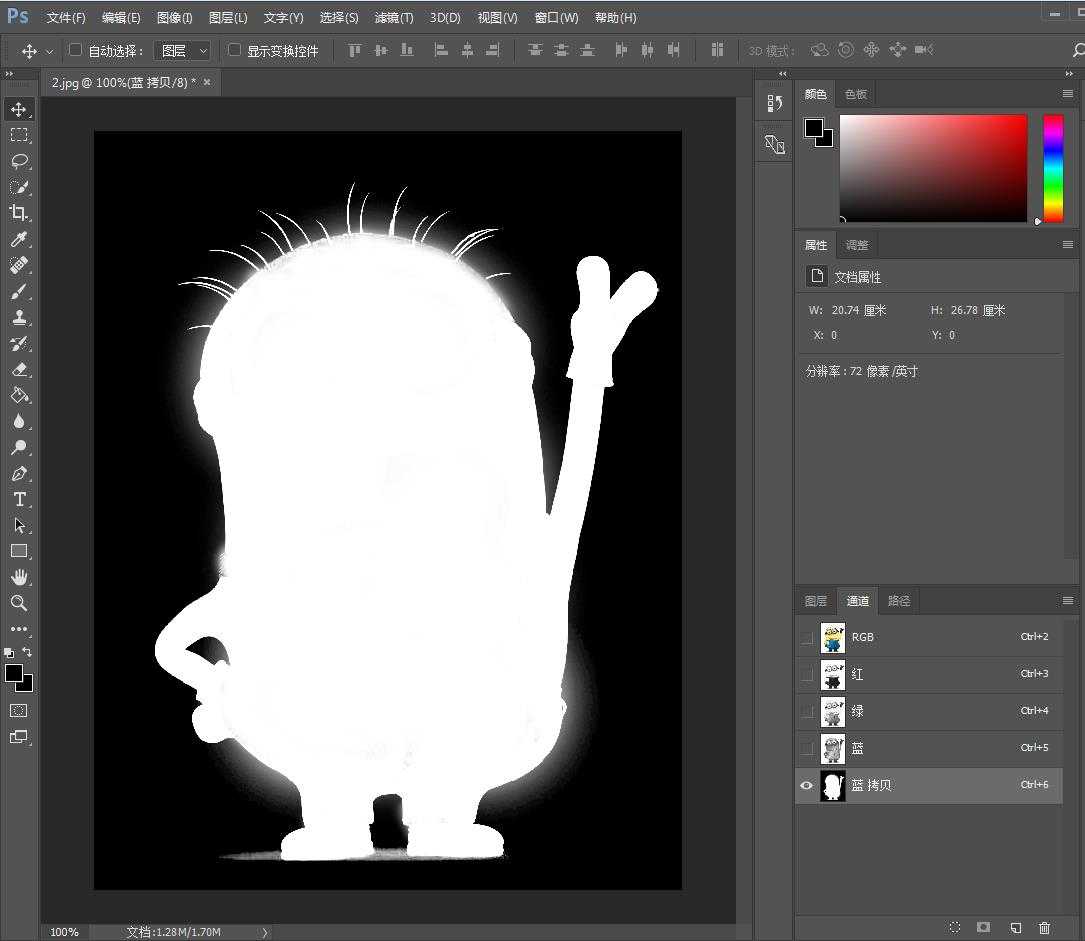This screenshot has width=1085, height=941.
Task: Expand the status bar info arrow
Action: point(264,933)
